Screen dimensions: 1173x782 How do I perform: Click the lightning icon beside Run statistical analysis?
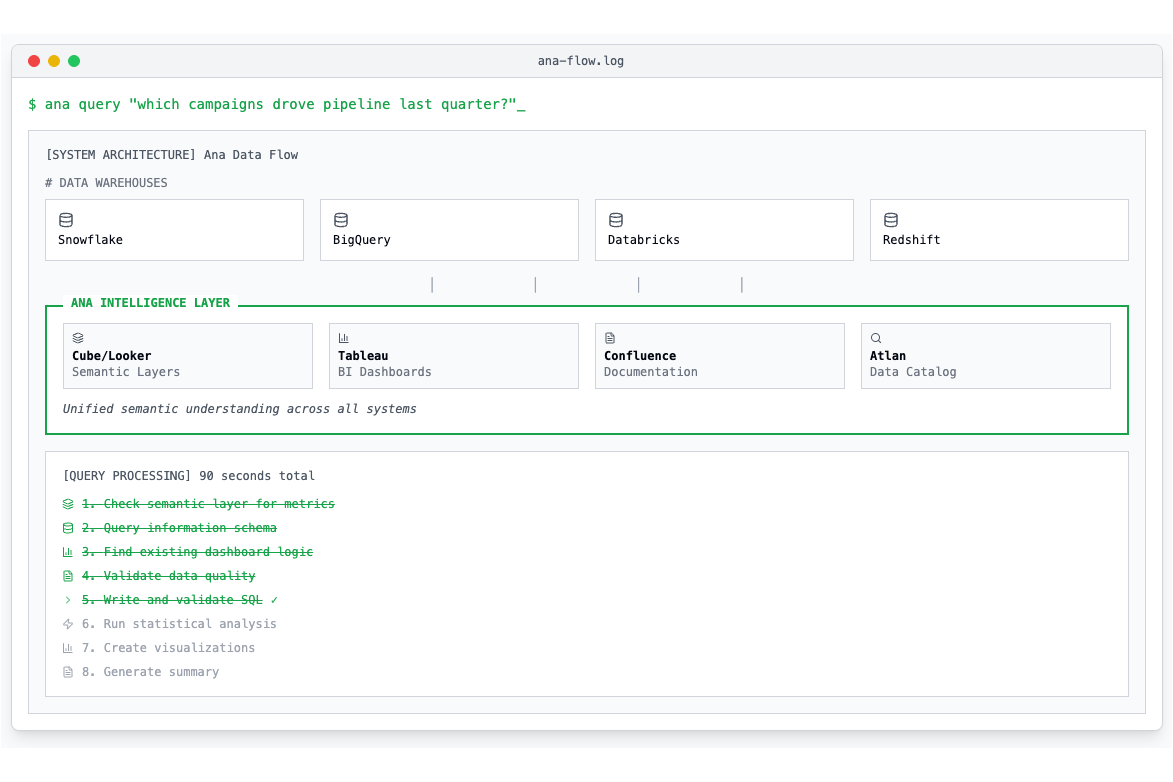66,623
